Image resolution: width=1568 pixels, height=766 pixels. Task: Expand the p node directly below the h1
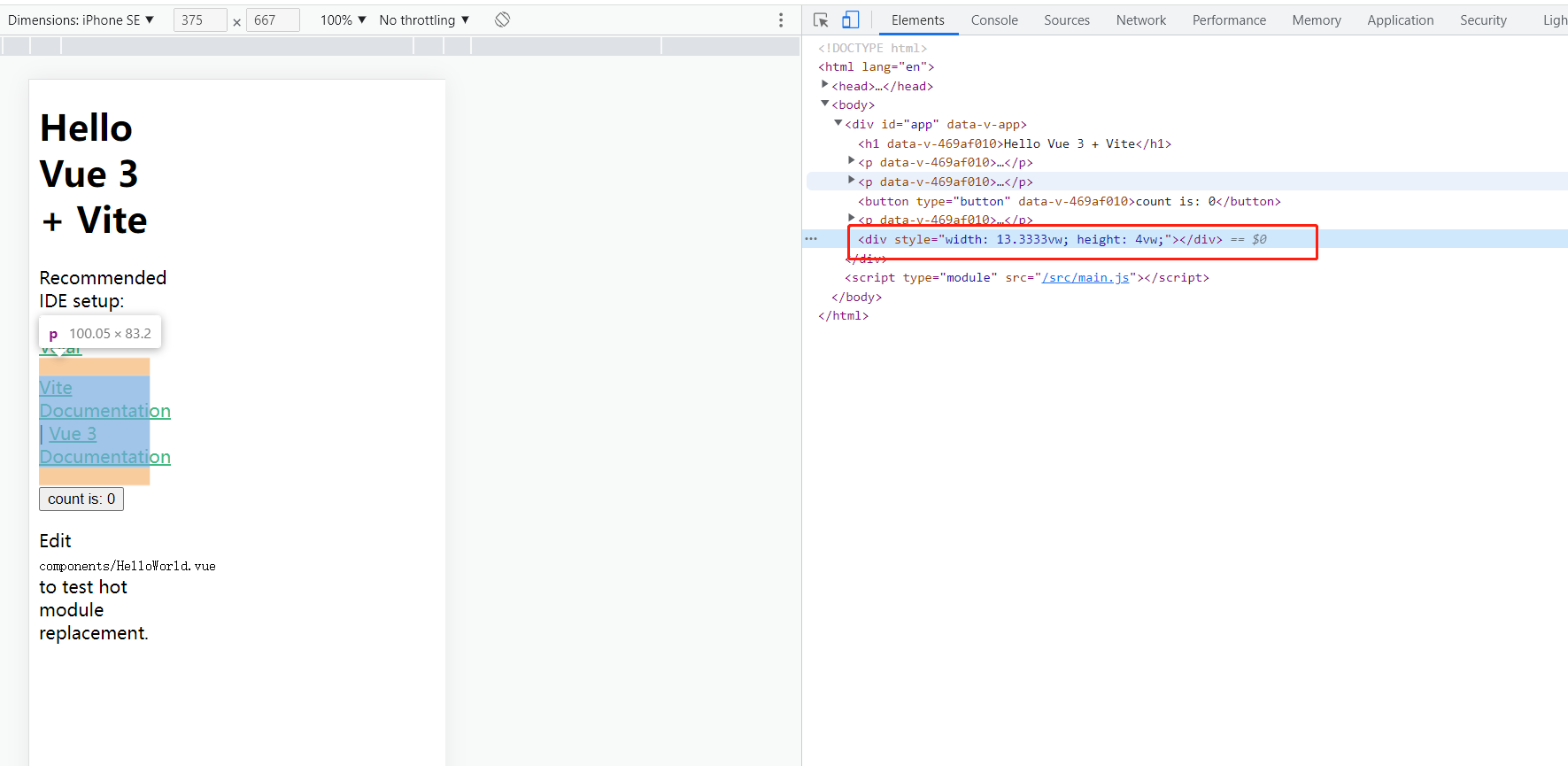pyautogui.click(x=851, y=162)
